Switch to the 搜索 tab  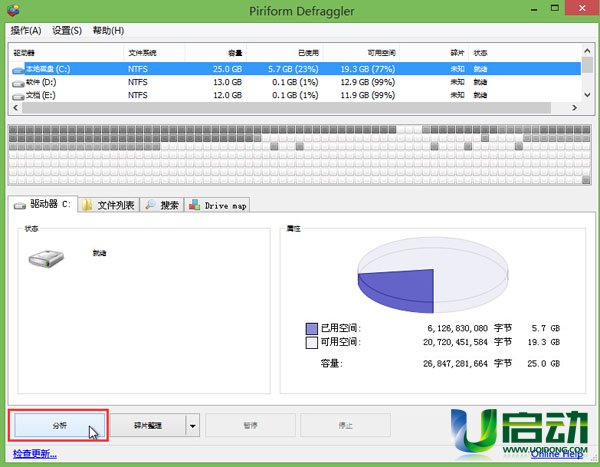[162, 205]
